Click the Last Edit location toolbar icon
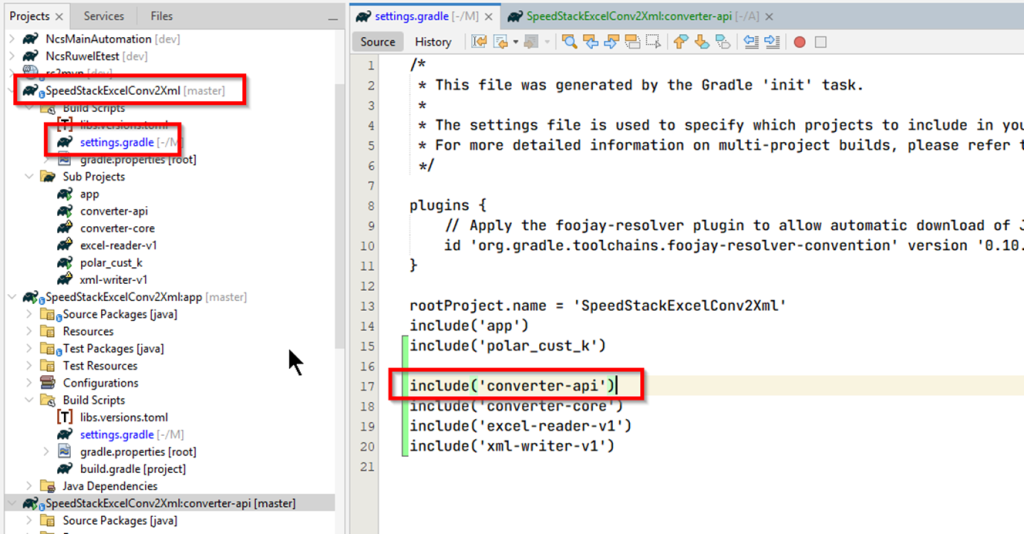 coord(479,42)
